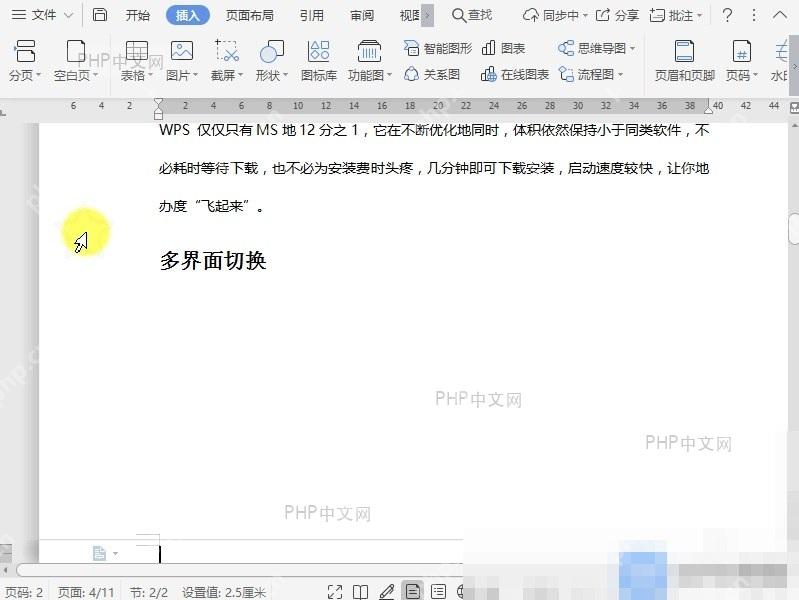This screenshot has width=799, height=600.
Task: Insert a page break with 分页
Action: (x=24, y=61)
